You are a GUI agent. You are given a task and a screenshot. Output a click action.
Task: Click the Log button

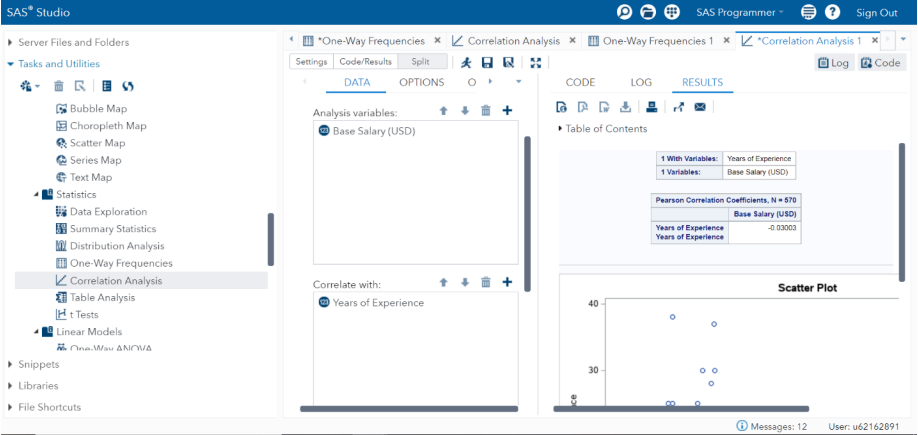click(834, 63)
